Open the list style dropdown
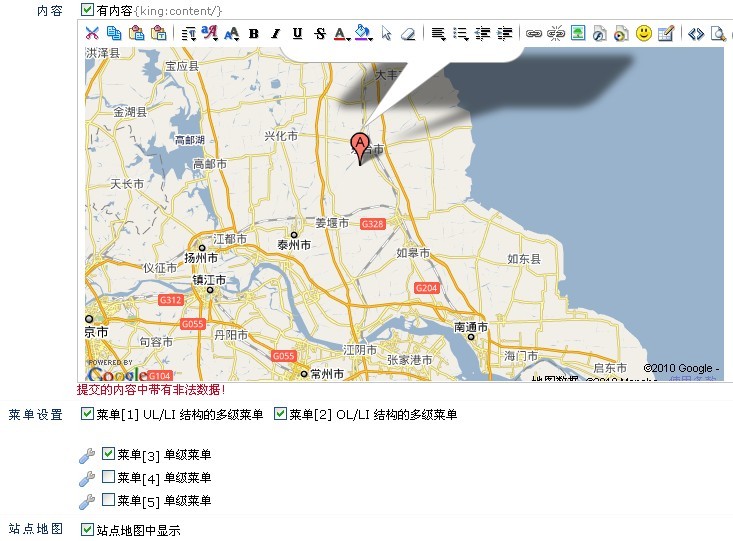 click(460, 34)
